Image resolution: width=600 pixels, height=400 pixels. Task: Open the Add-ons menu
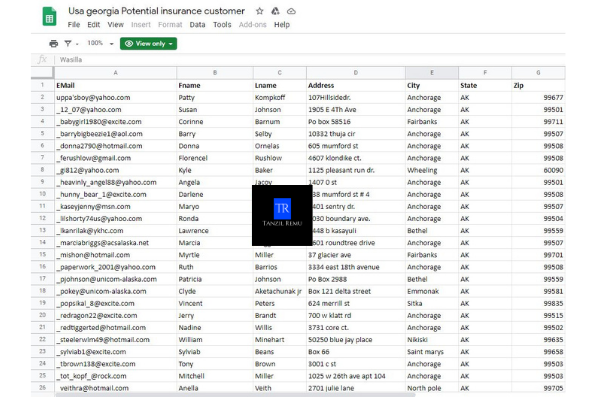(253, 24)
